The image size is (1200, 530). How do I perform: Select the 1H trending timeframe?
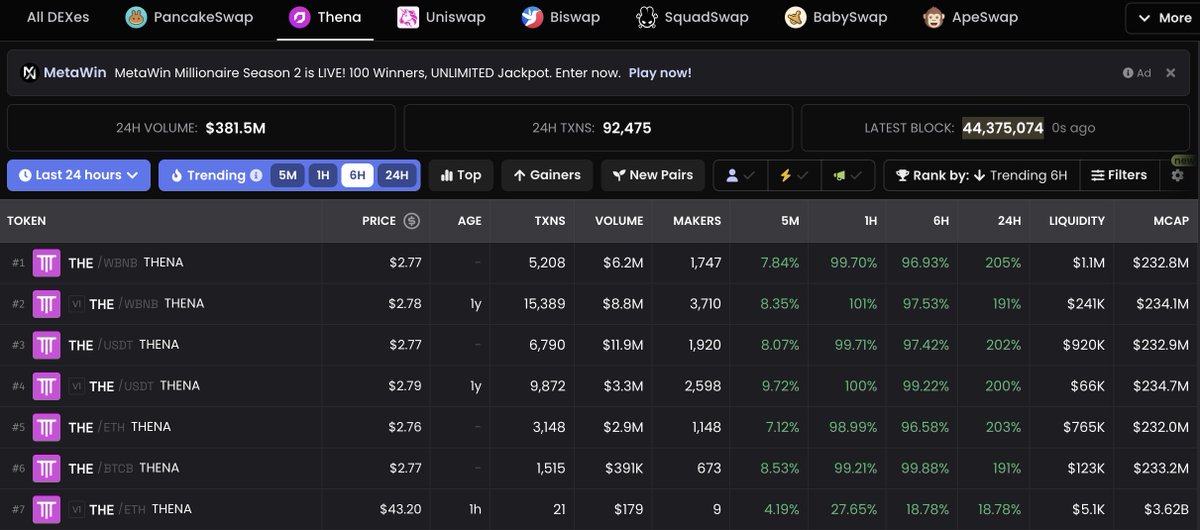coord(323,175)
